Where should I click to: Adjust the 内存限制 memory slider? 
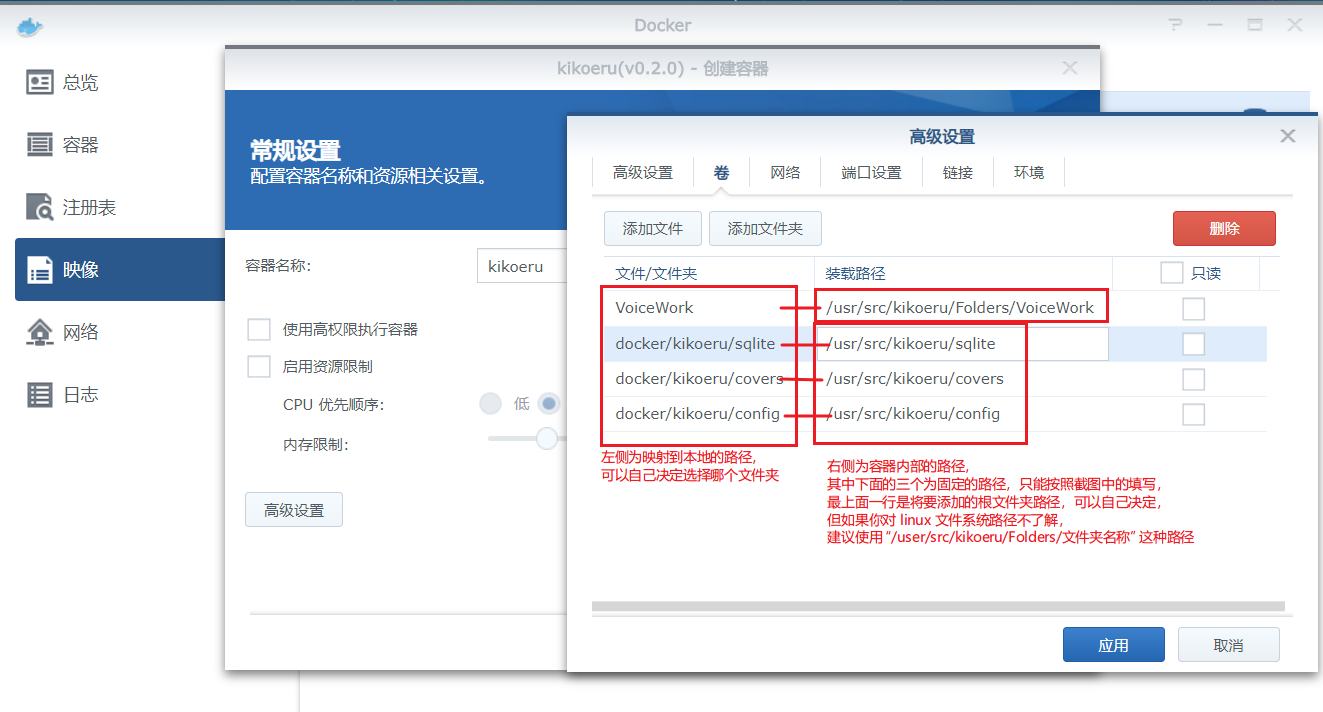pyautogui.click(x=546, y=438)
